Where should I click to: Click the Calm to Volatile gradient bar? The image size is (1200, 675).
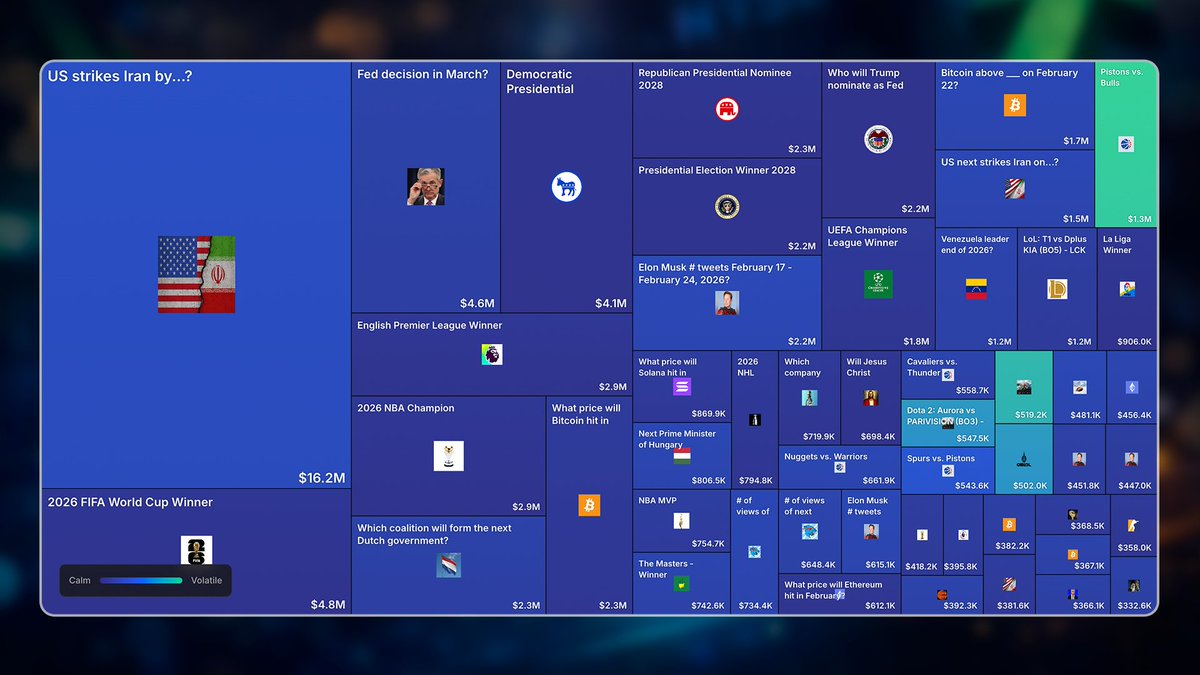(x=141, y=580)
